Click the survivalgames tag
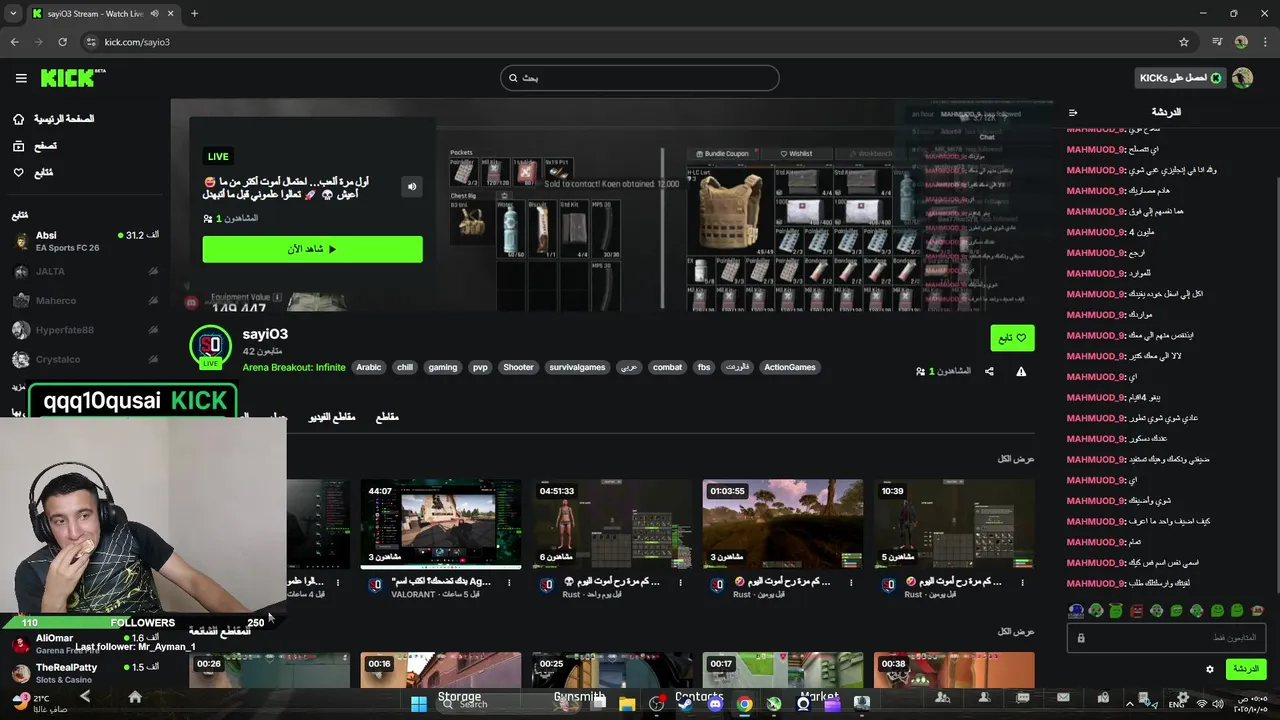Image resolution: width=1280 pixels, height=720 pixels. [x=577, y=367]
